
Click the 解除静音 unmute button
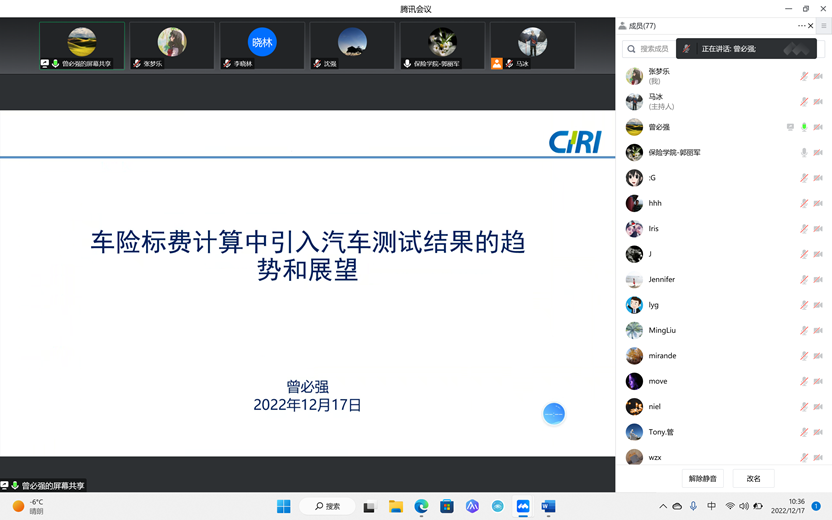(x=703, y=479)
